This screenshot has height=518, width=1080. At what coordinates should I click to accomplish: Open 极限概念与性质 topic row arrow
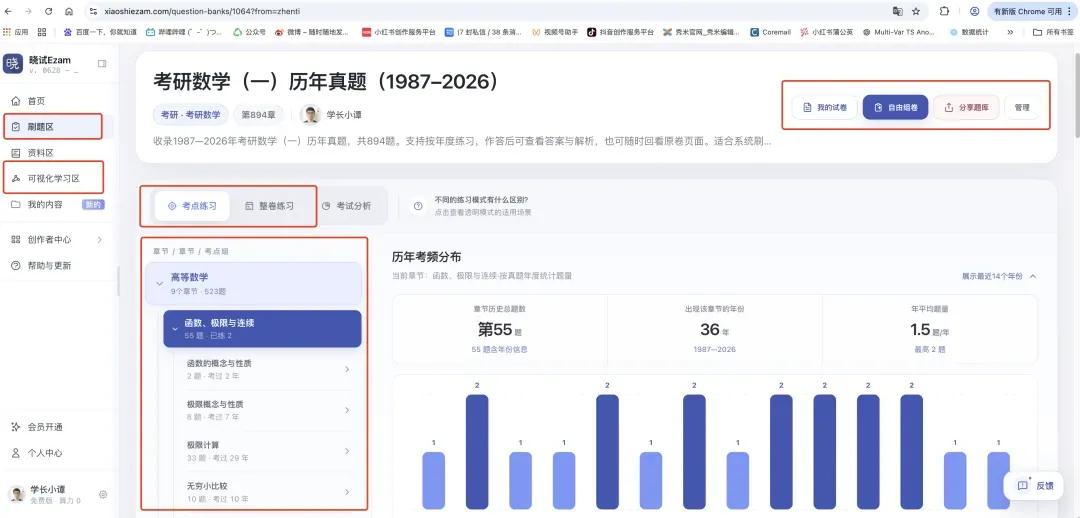pos(346,410)
